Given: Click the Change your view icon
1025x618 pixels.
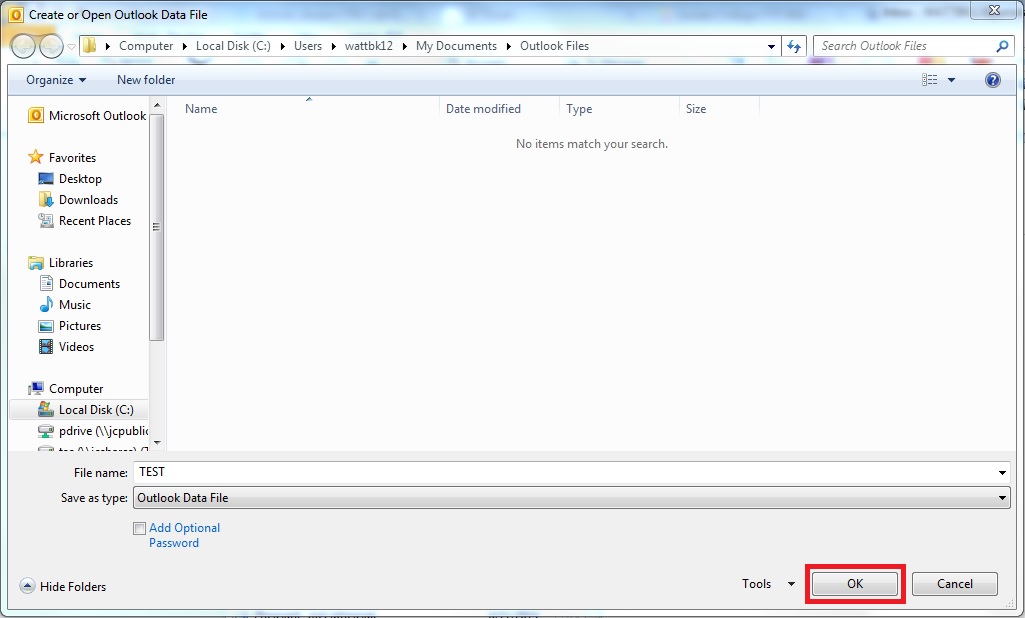Looking at the screenshot, I should tap(930, 80).
